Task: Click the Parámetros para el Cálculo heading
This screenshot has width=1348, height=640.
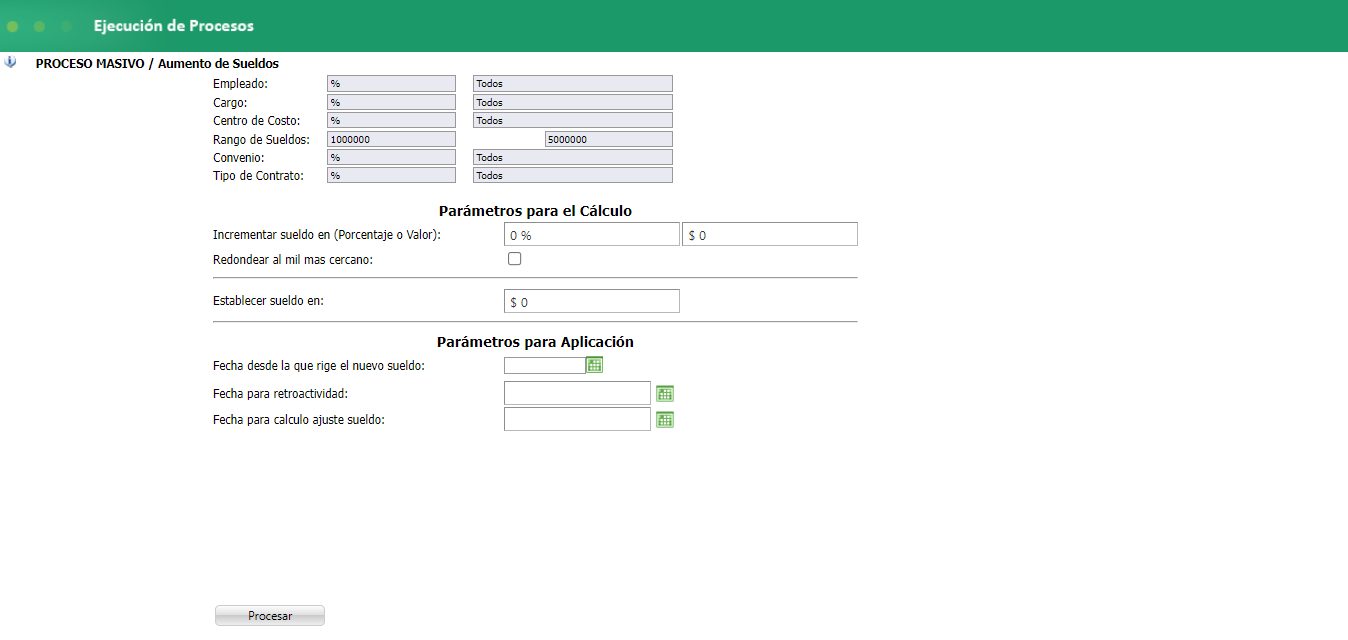Action: pyautogui.click(x=535, y=211)
